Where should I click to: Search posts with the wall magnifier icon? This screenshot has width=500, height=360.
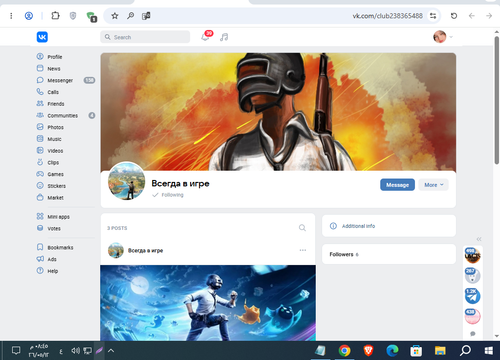(302, 228)
